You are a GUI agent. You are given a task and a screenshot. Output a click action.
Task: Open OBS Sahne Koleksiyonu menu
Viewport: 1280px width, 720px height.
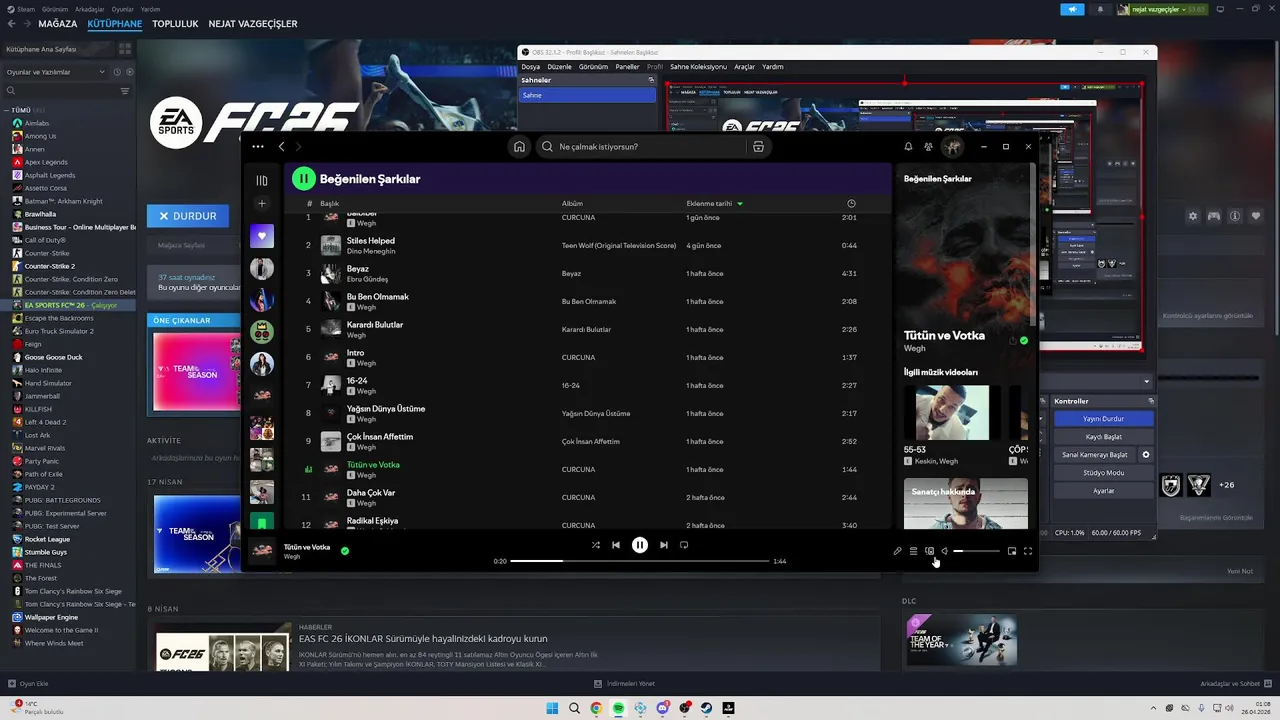tap(698, 66)
